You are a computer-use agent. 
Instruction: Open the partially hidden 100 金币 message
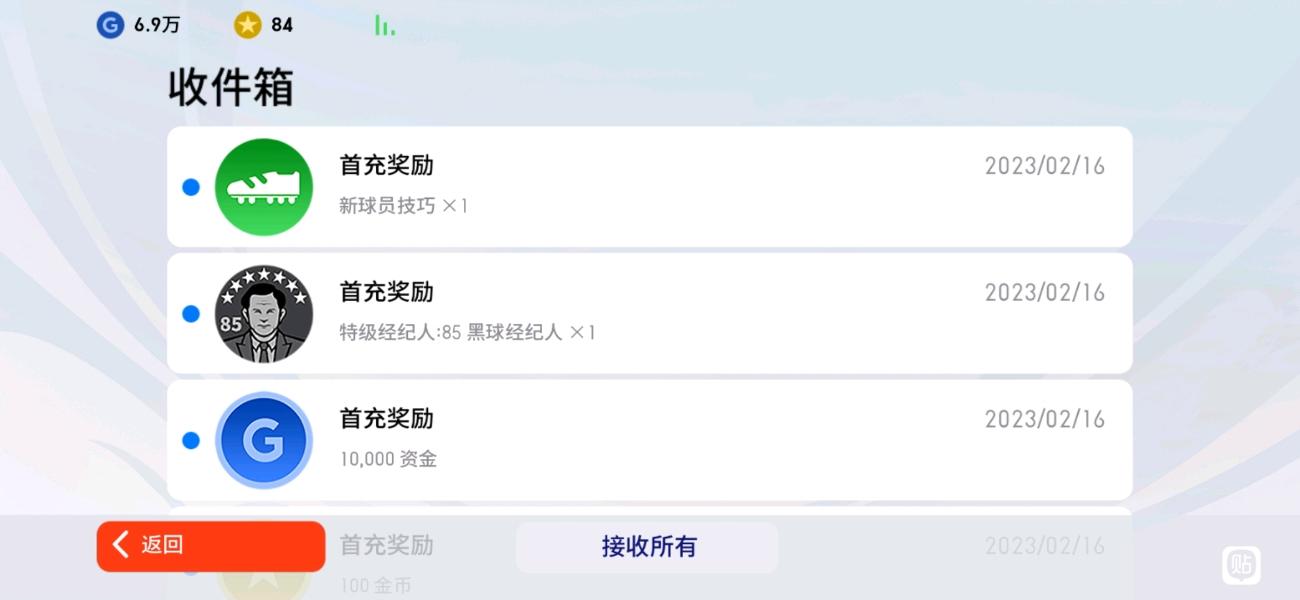pos(650,554)
